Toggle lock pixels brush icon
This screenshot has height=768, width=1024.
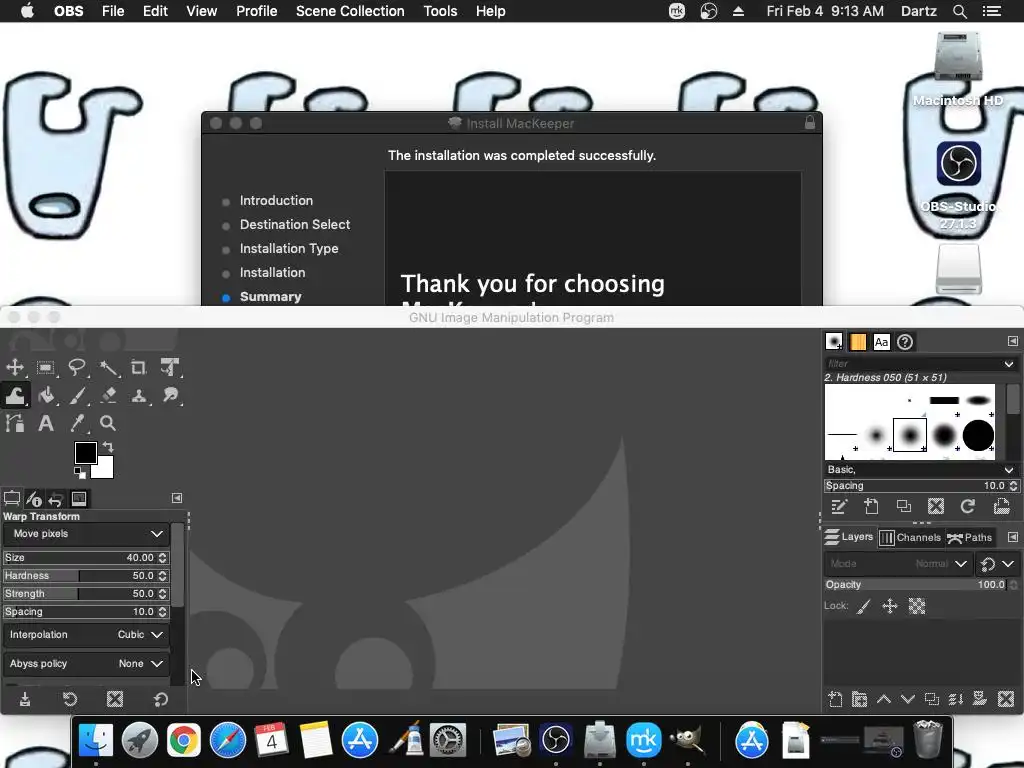click(x=863, y=607)
